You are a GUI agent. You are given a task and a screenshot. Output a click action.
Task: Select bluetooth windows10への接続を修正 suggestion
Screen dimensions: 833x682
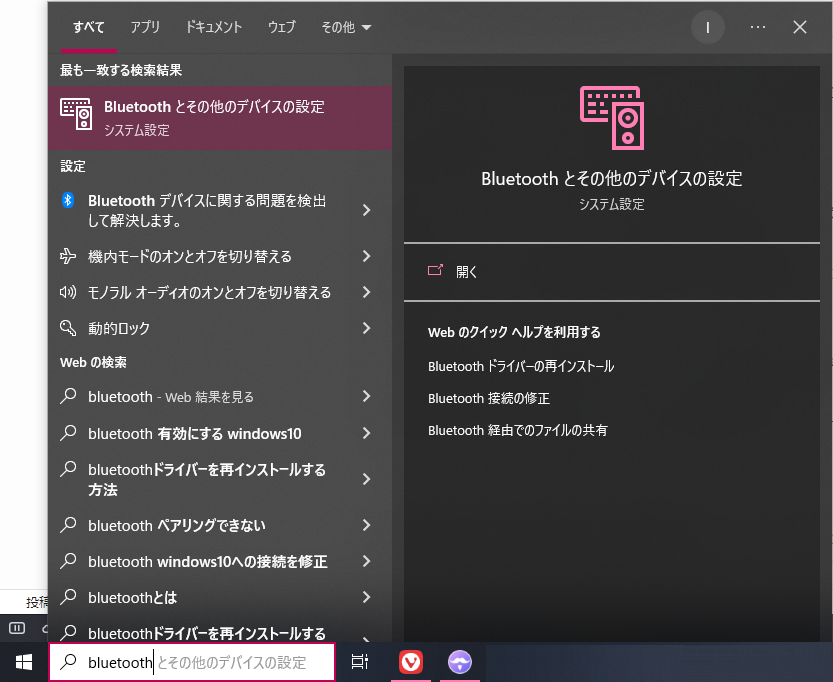click(x=208, y=562)
